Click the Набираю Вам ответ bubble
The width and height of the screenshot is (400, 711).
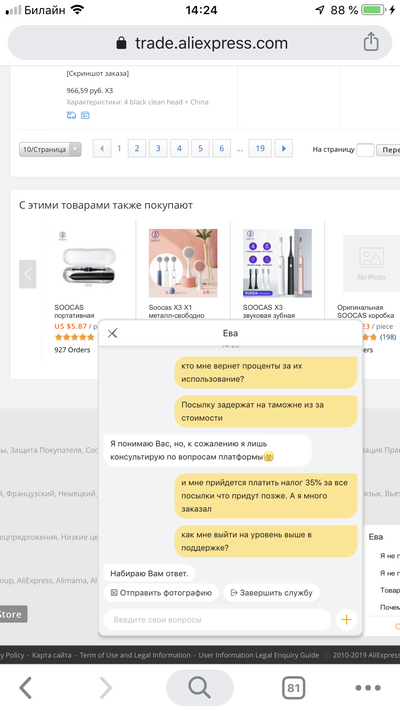click(149, 573)
